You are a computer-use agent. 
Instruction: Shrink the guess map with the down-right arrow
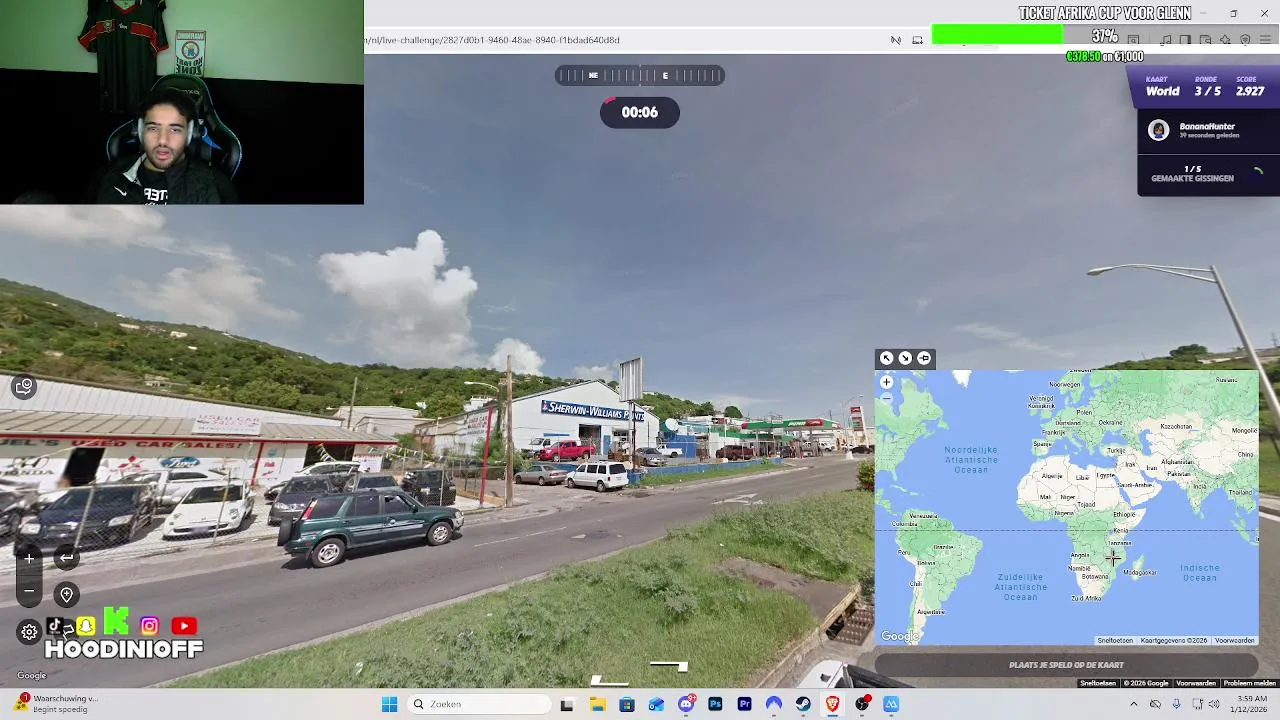[x=905, y=358]
